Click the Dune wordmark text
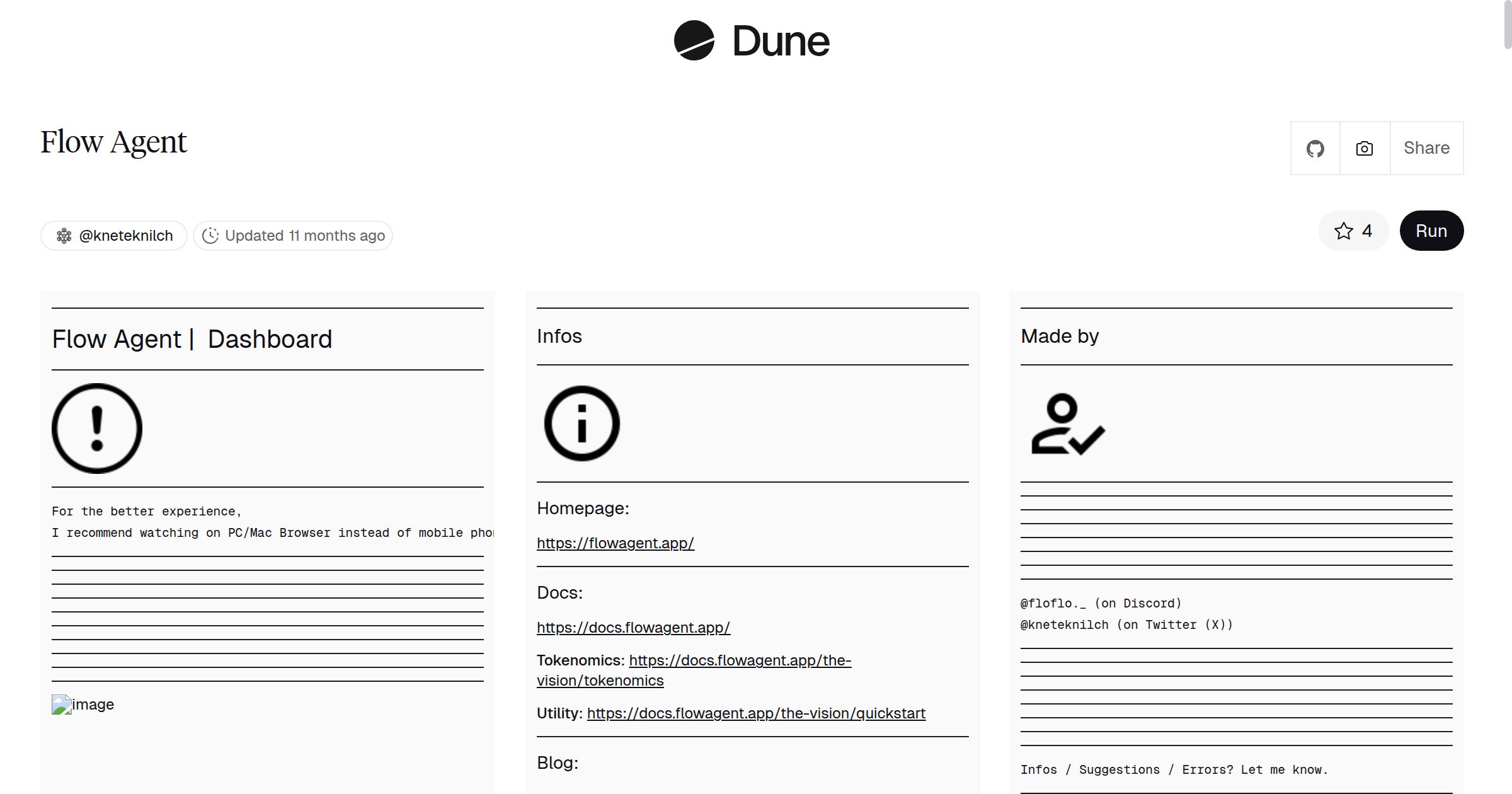1512x794 pixels. coord(781,42)
